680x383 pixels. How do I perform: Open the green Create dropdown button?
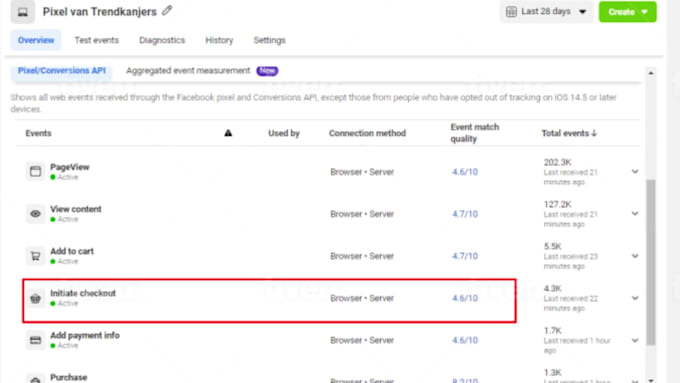tap(628, 12)
